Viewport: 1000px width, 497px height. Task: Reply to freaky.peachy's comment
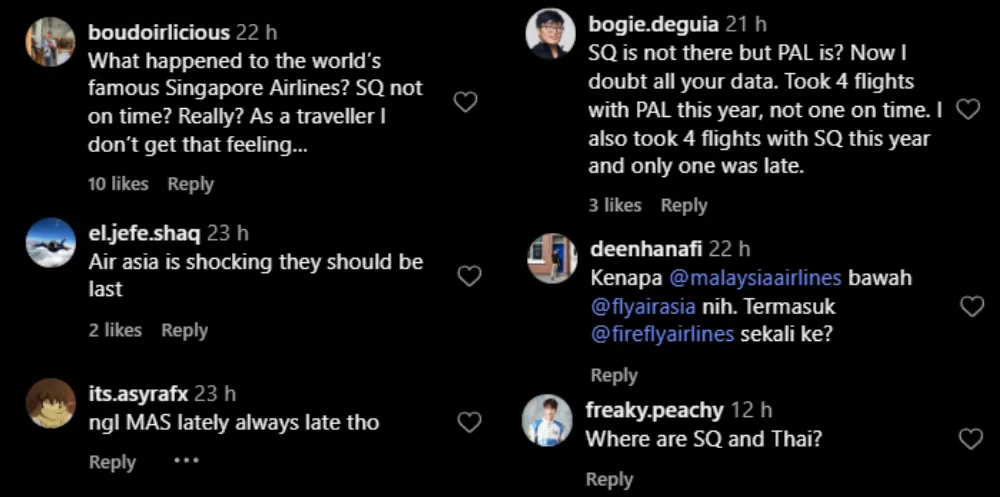point(609,479)
